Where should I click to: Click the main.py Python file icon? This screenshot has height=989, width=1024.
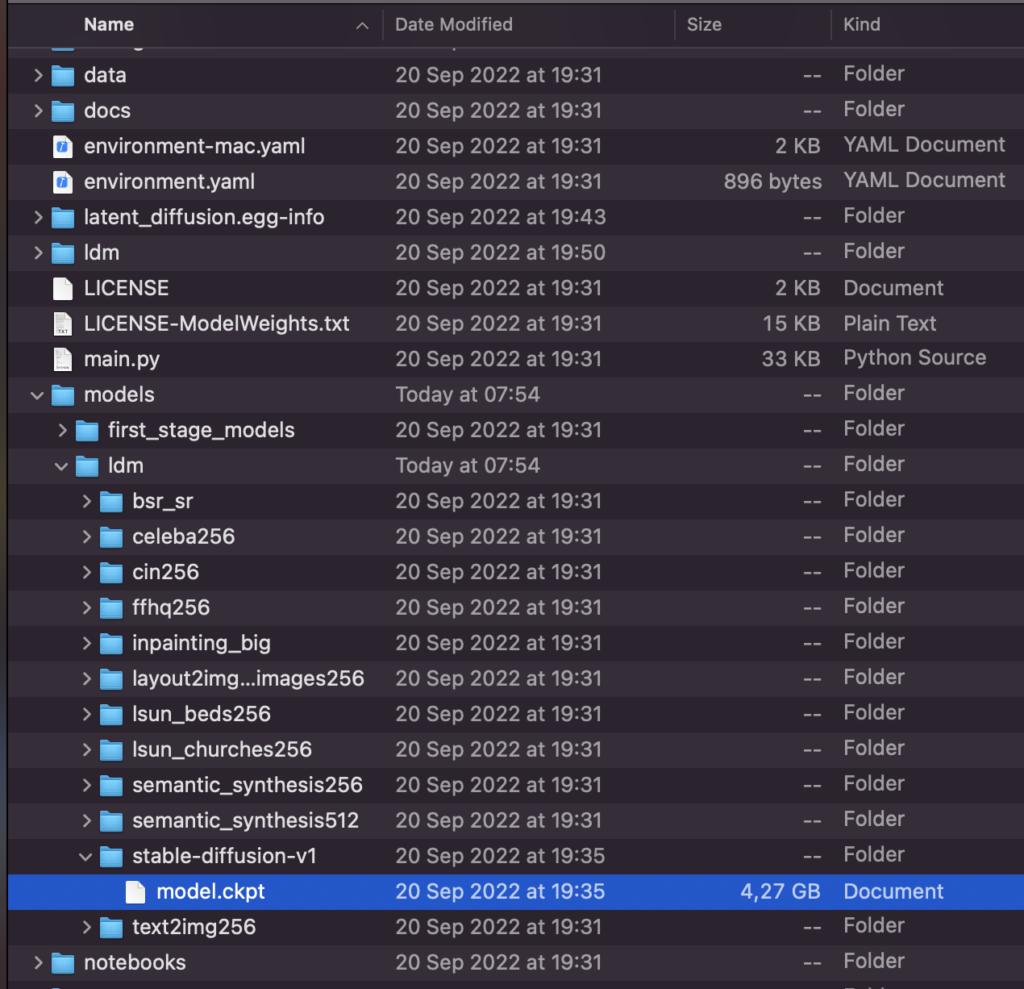coord(63,359)
